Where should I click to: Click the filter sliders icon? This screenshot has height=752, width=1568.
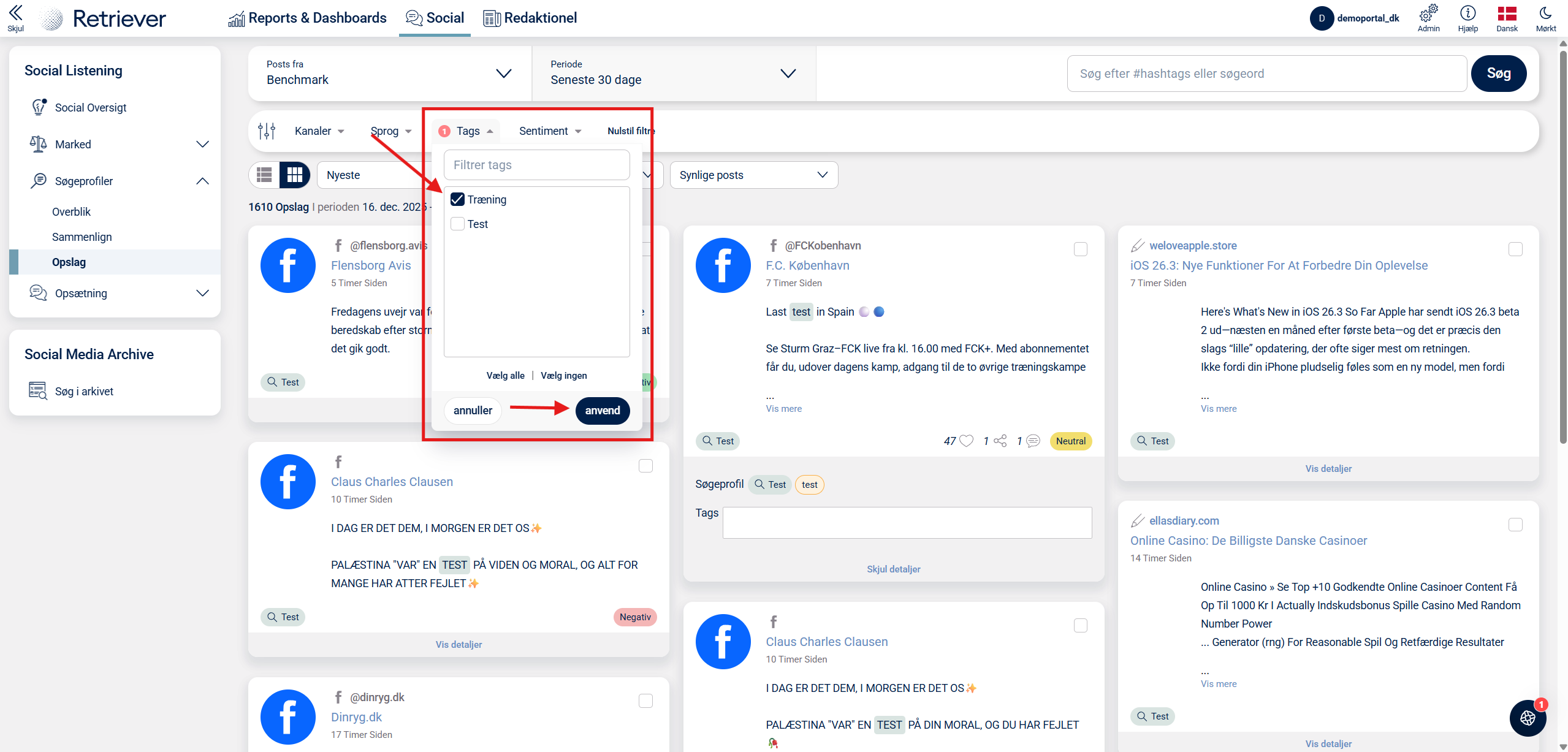[267, 131]
